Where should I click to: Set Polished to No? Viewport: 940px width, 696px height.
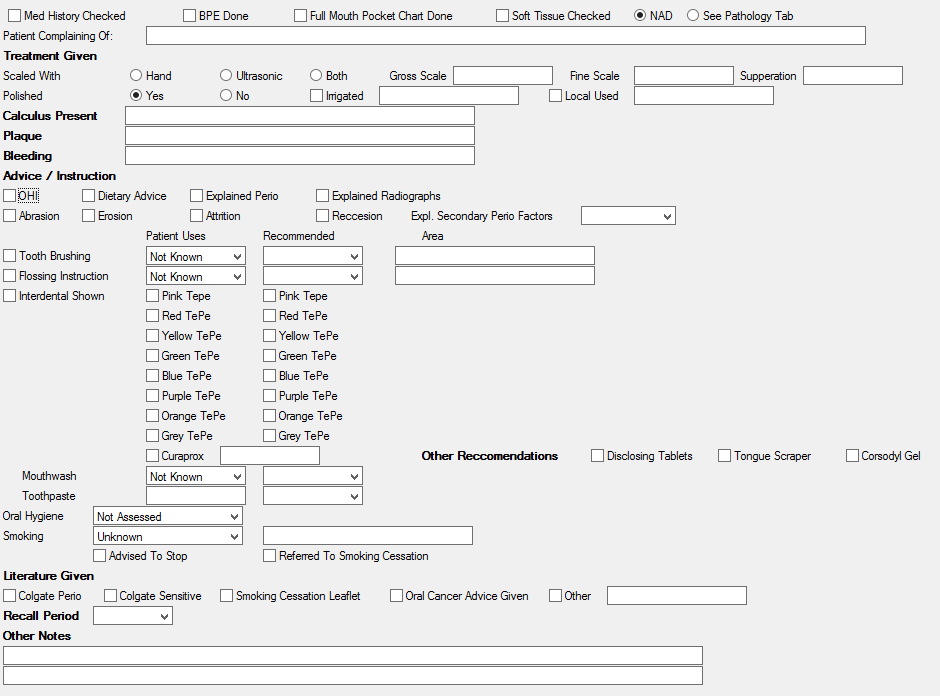226,95
